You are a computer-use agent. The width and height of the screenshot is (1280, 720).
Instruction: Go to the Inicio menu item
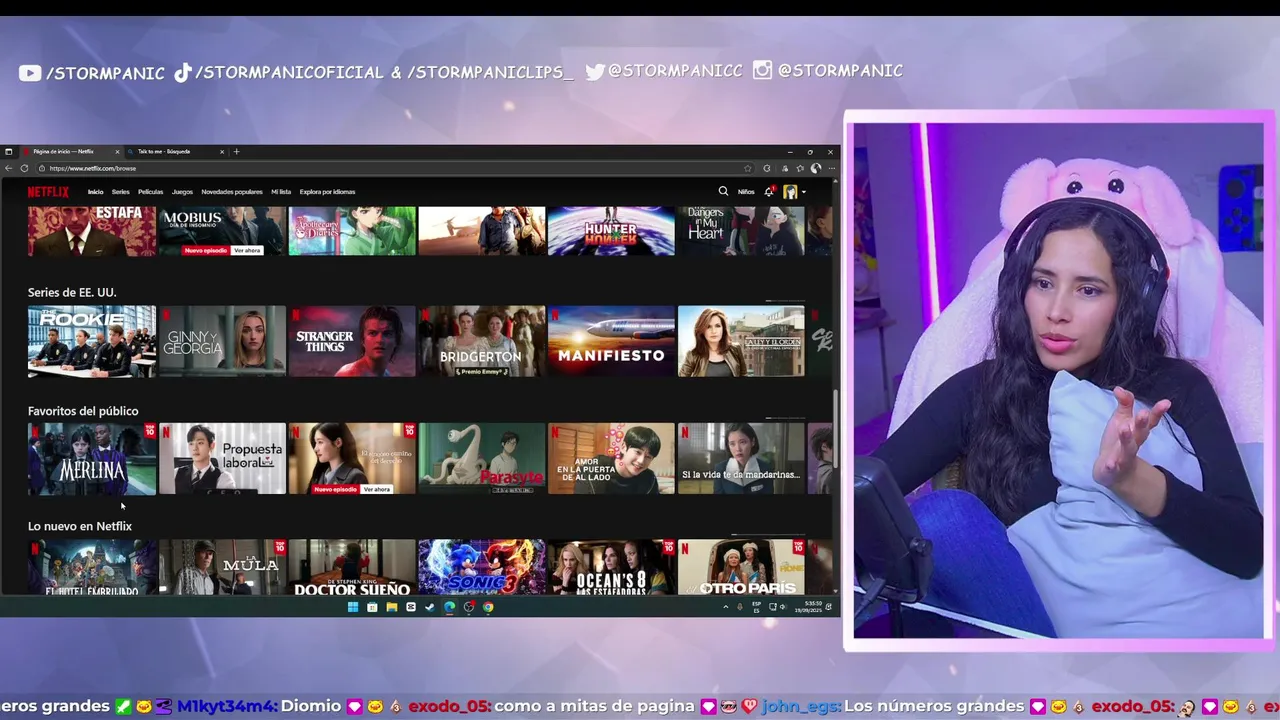coord(95,192)
